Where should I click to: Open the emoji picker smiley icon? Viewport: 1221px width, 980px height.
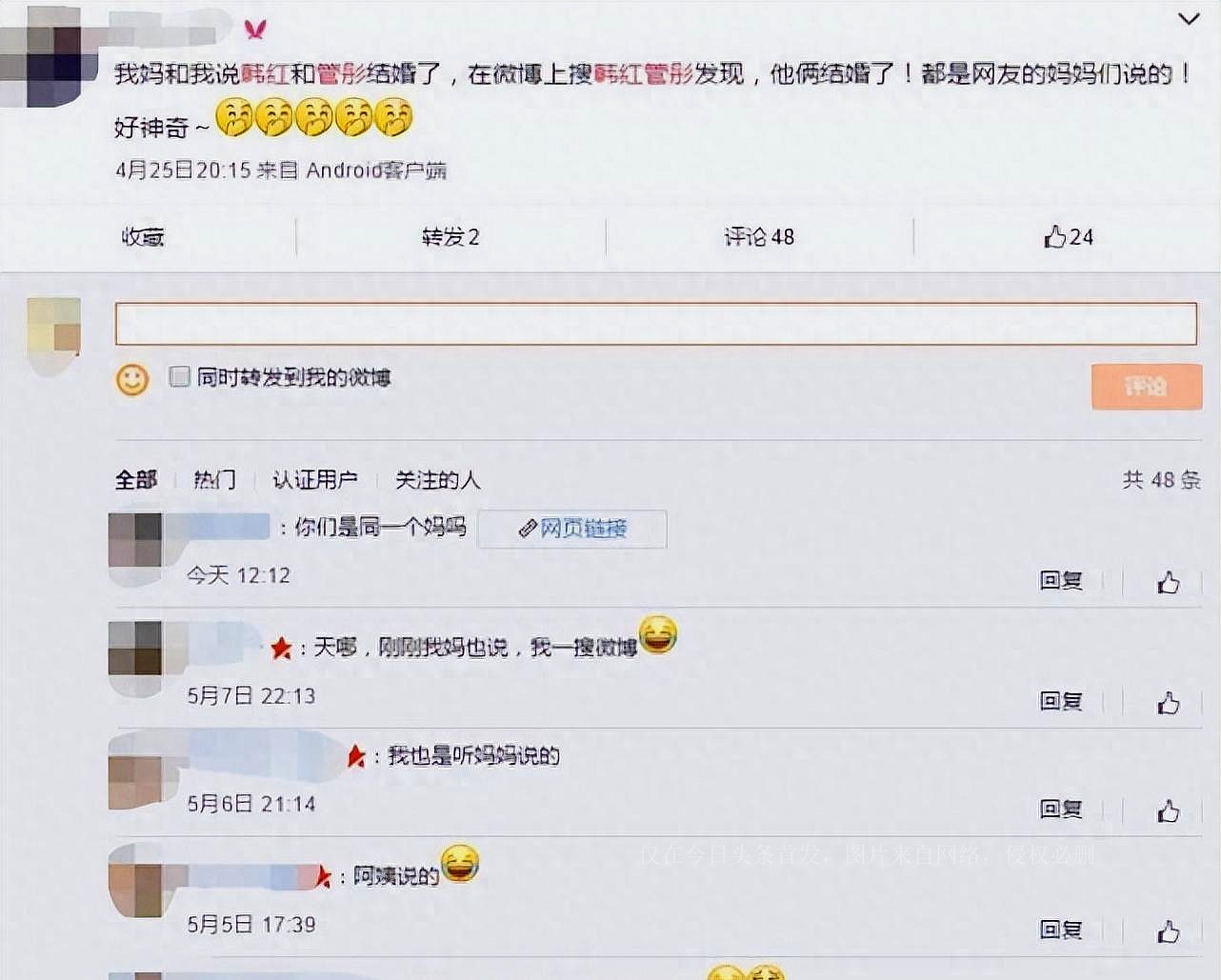(x=132, y=379)
